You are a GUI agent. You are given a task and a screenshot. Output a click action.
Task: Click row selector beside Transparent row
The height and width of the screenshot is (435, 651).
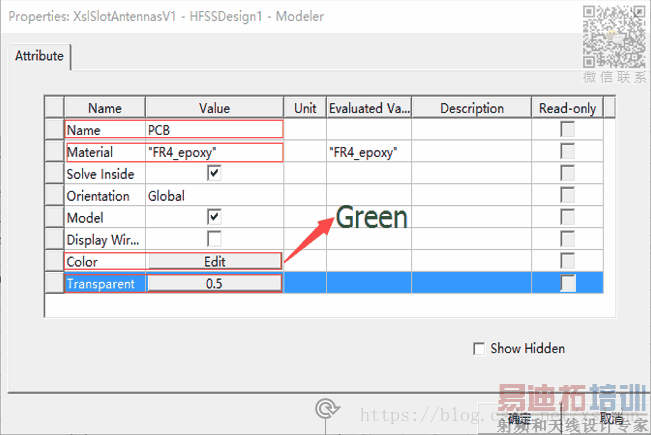(x=54, y=283)
